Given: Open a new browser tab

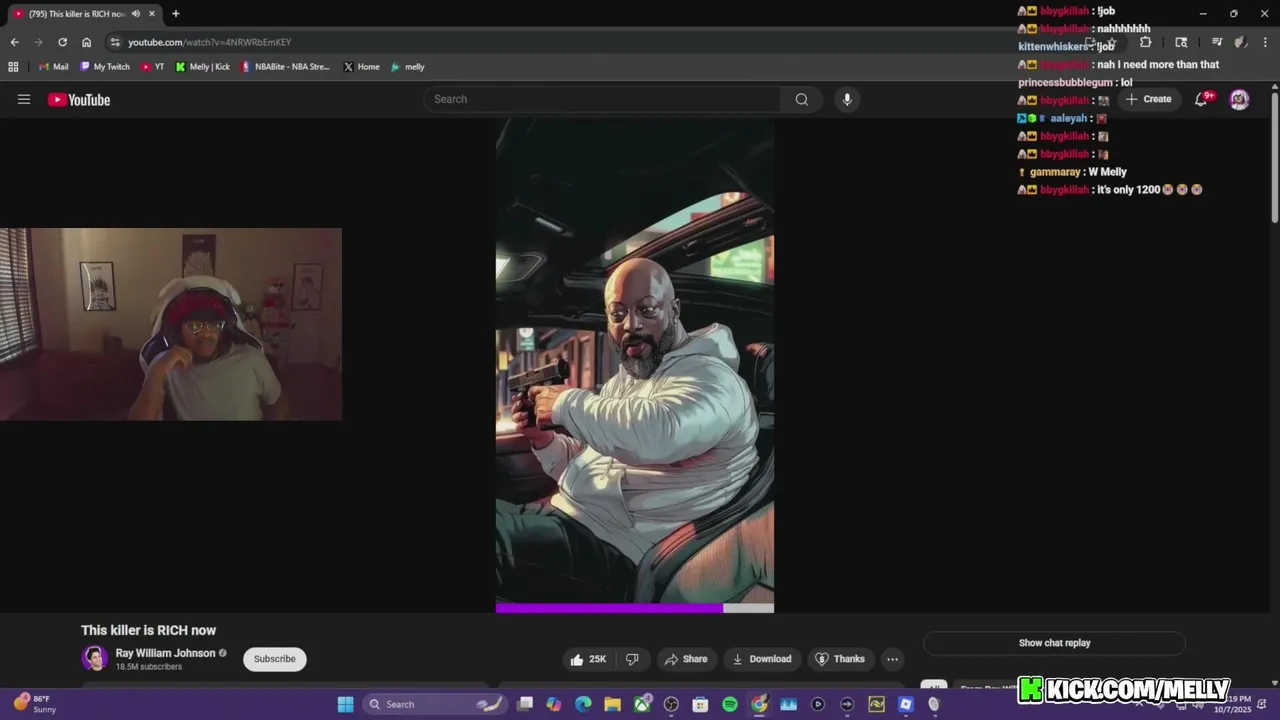Looking at the screenshot, I should tap(176, 14).
